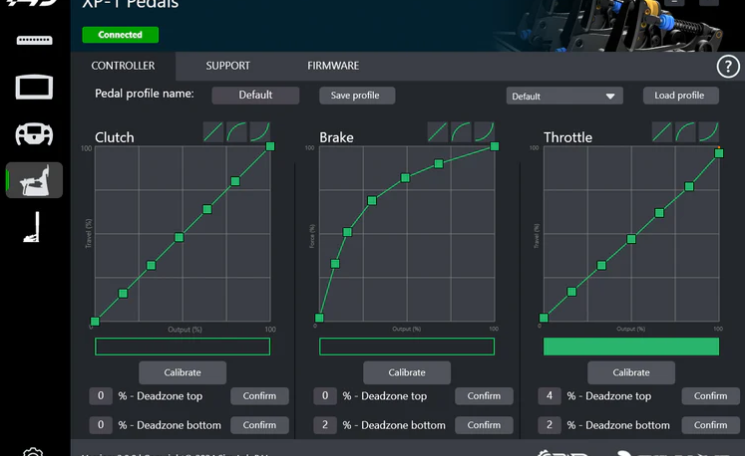Calibrate the Brake pedal

(406, 372)
